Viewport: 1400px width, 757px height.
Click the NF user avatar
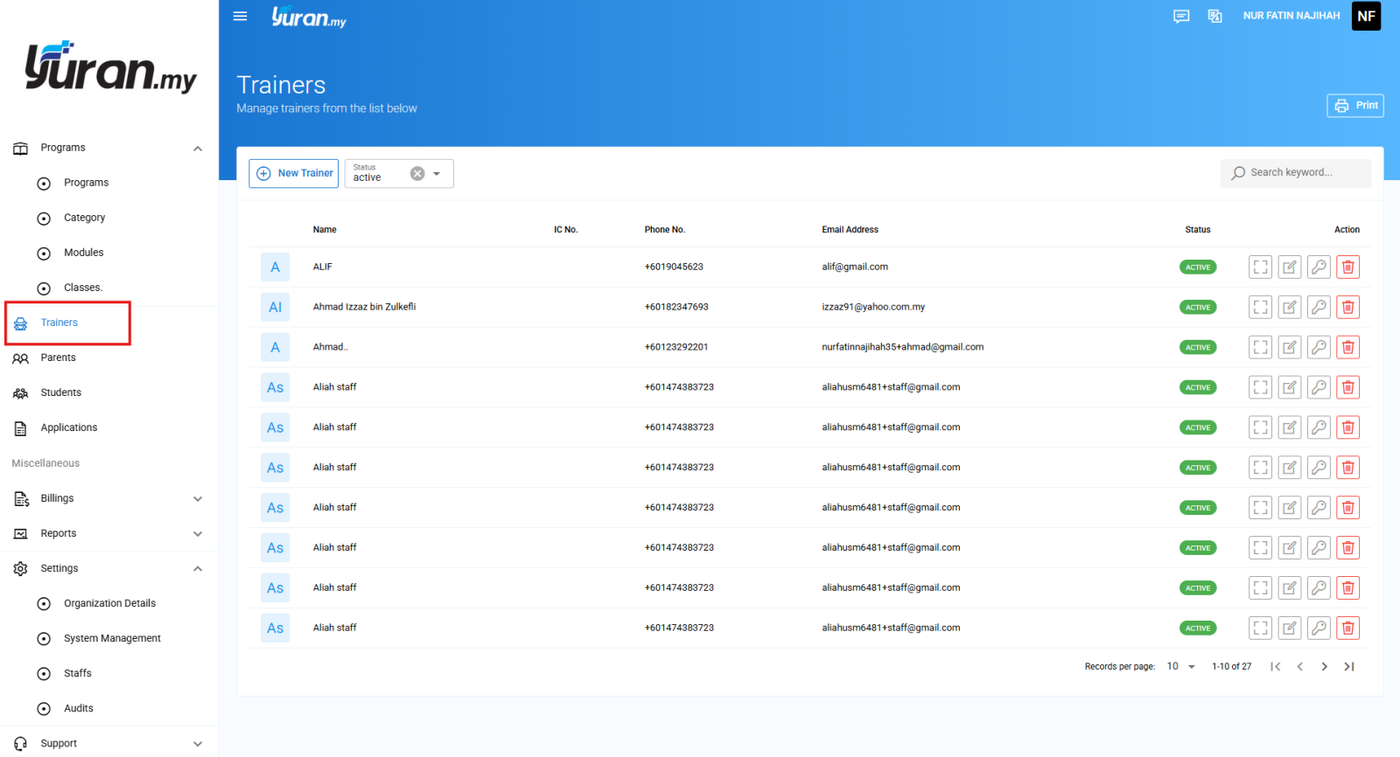[1366, 16]
